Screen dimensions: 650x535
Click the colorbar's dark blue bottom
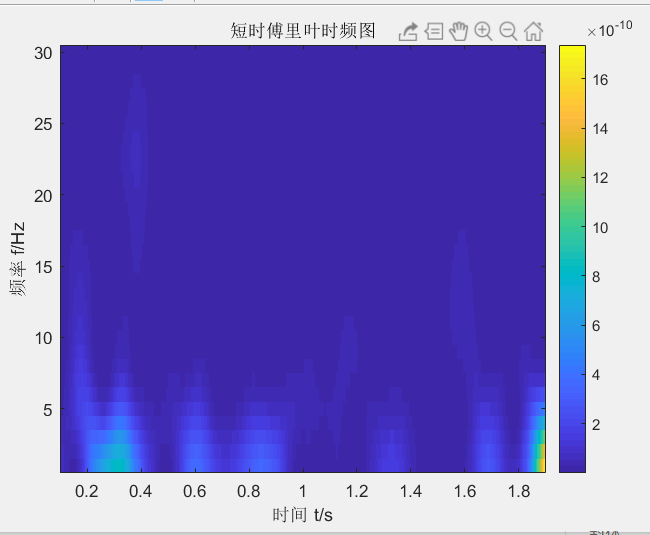572,466
